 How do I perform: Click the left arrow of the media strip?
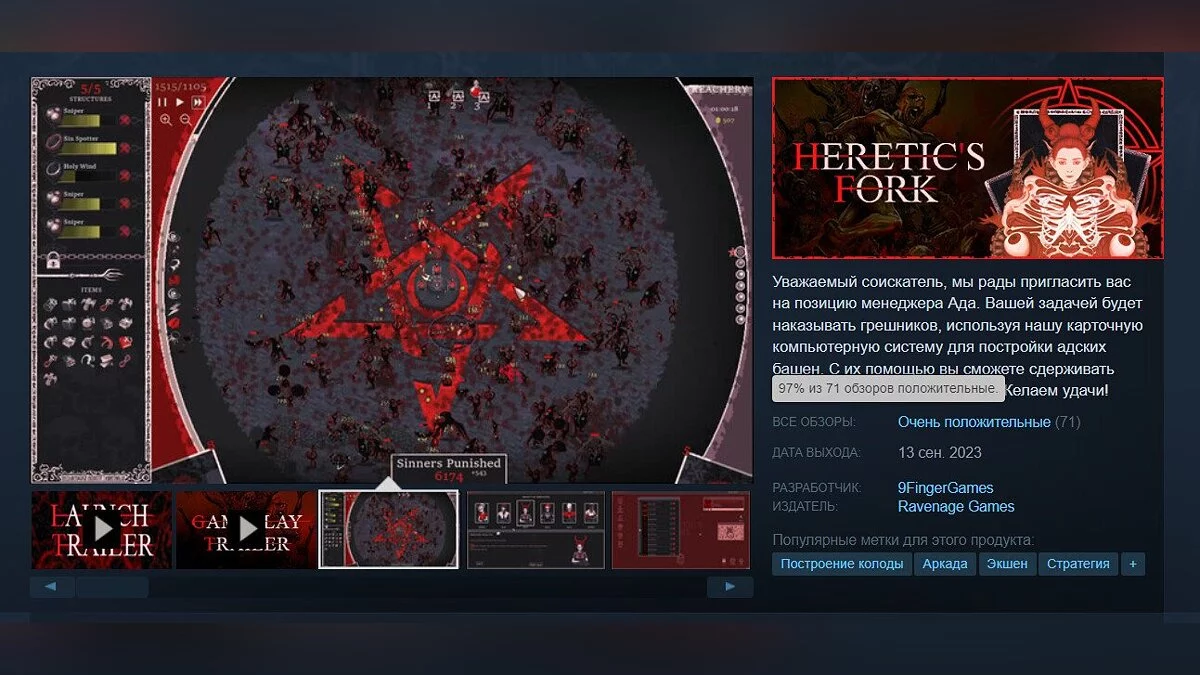coord(52,587)
